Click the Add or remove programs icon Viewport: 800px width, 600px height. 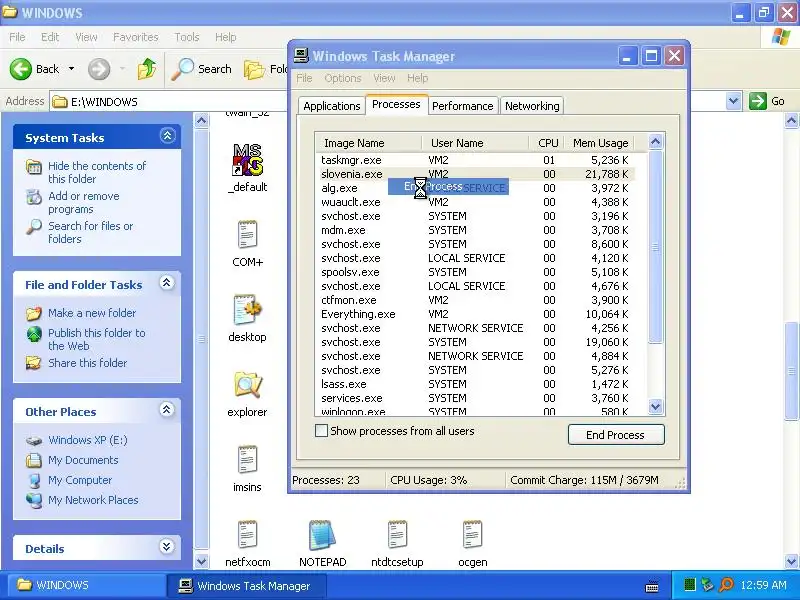(34, 197)
